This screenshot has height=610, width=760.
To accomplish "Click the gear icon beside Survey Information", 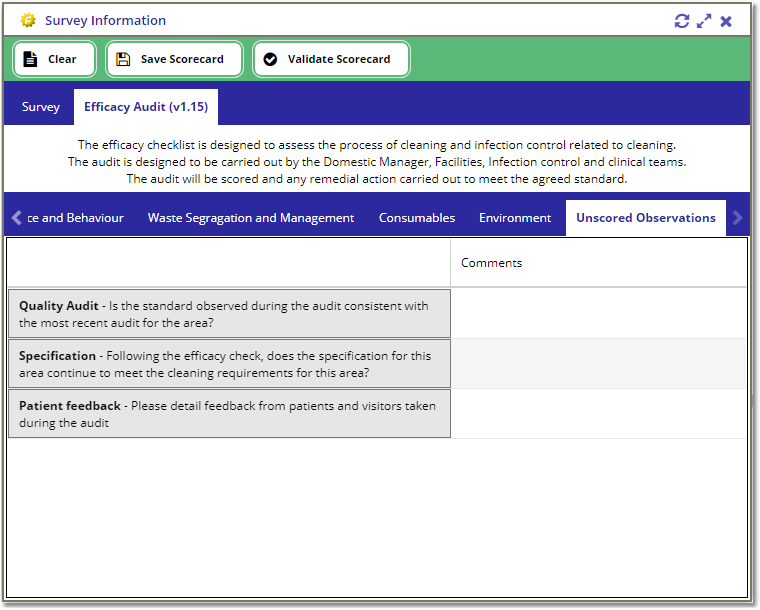I will [28, 20].
